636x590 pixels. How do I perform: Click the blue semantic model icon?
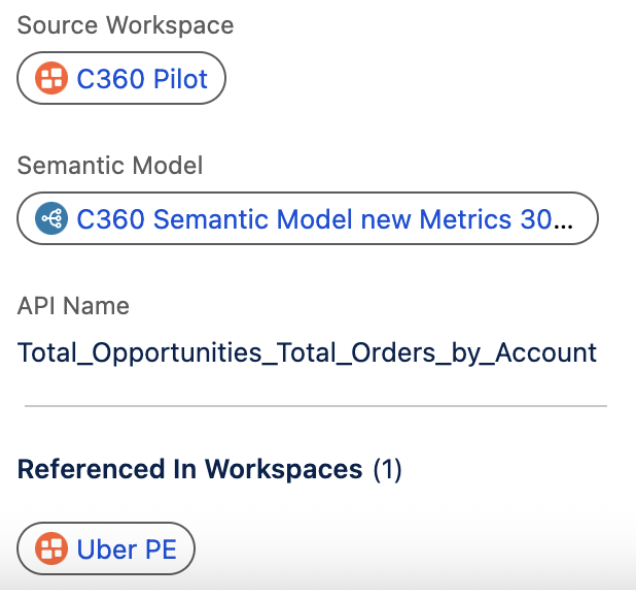(51, 218)
